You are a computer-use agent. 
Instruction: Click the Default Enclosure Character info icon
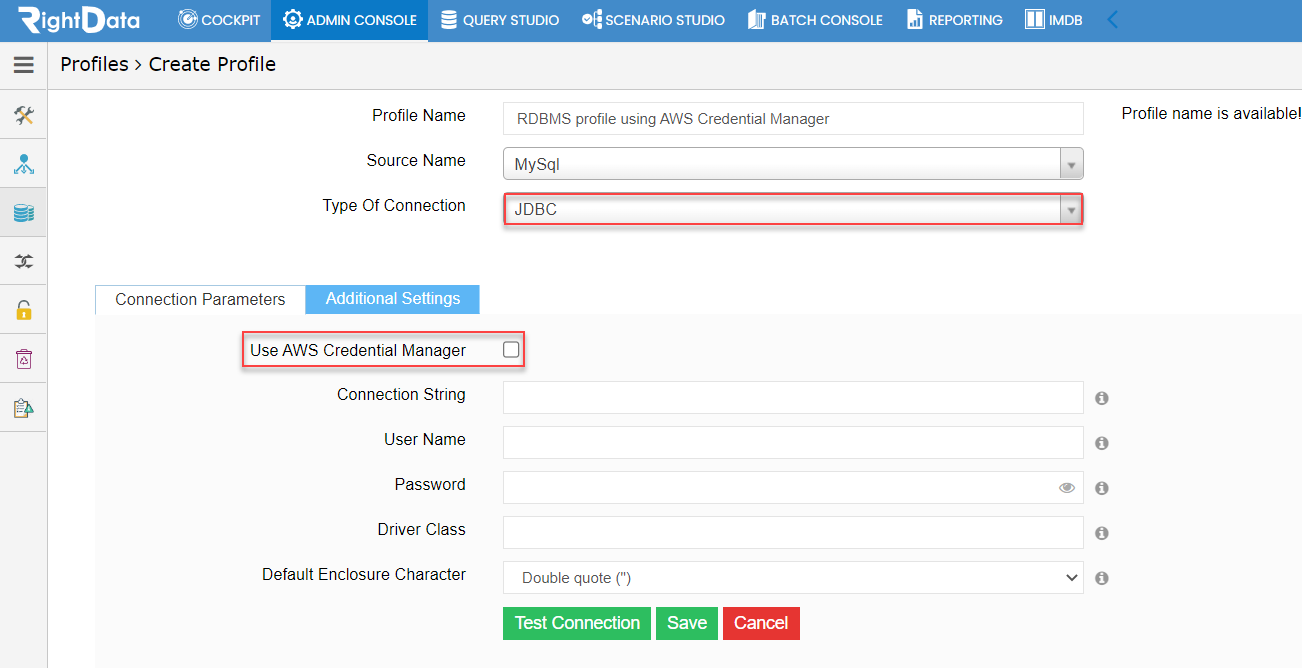[1102, 578]
